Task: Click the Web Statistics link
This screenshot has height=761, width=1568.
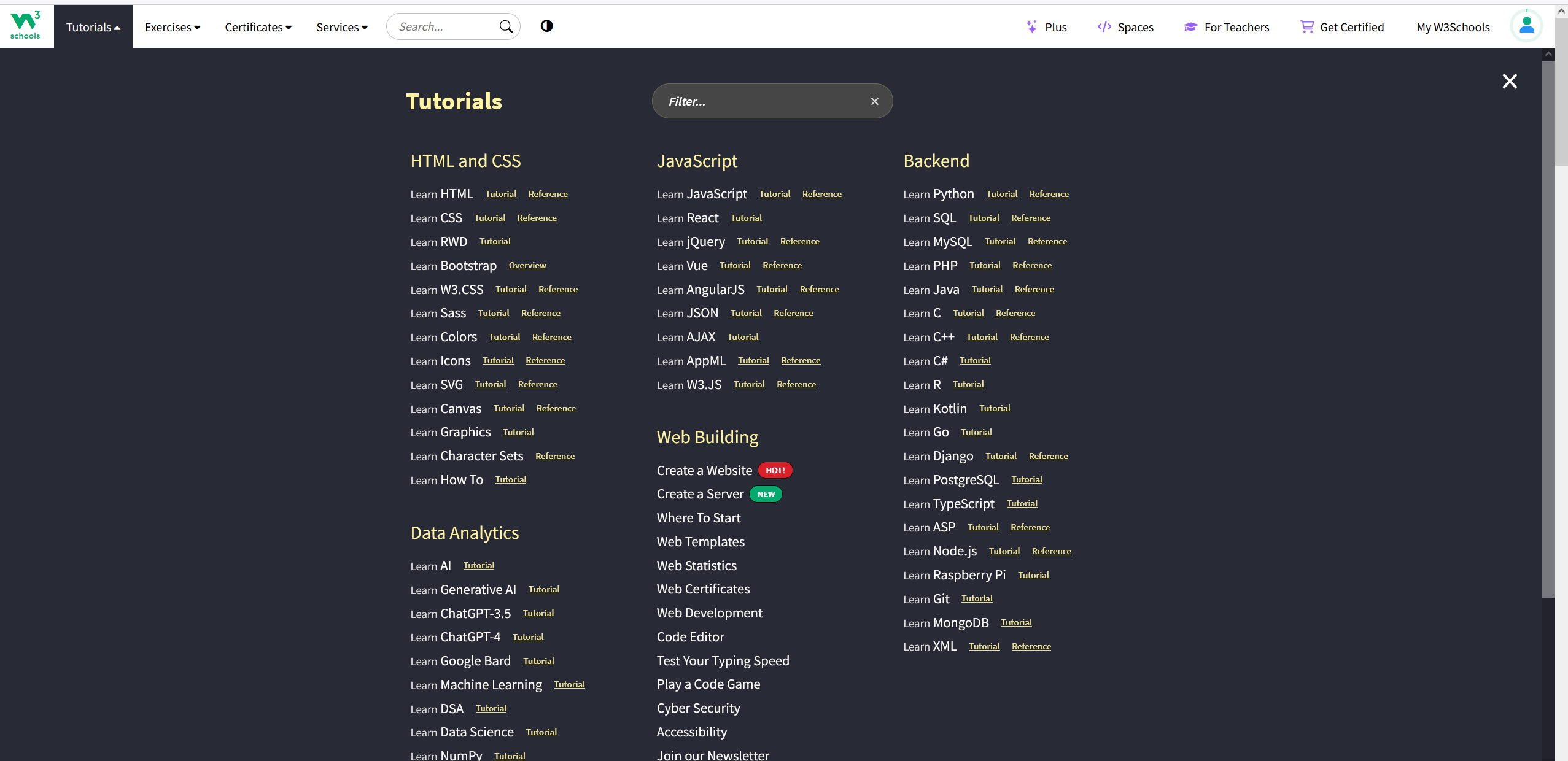Action: click(696, 566)
